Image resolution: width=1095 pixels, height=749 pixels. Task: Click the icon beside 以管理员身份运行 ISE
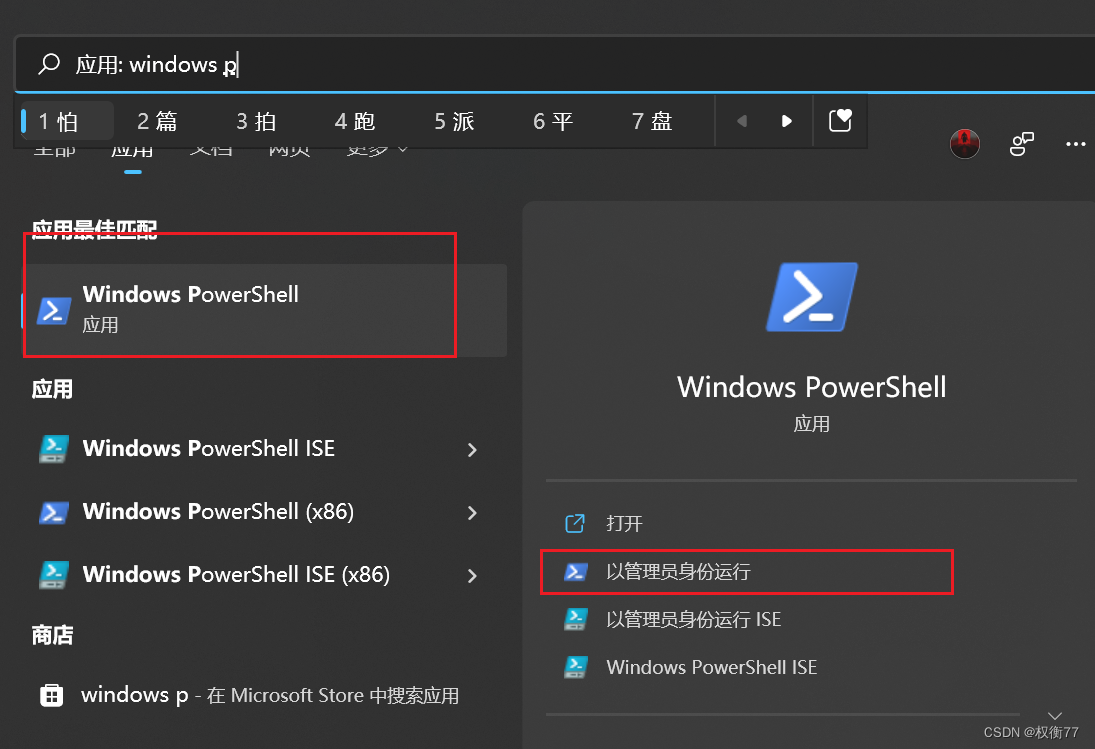[575, 619]
